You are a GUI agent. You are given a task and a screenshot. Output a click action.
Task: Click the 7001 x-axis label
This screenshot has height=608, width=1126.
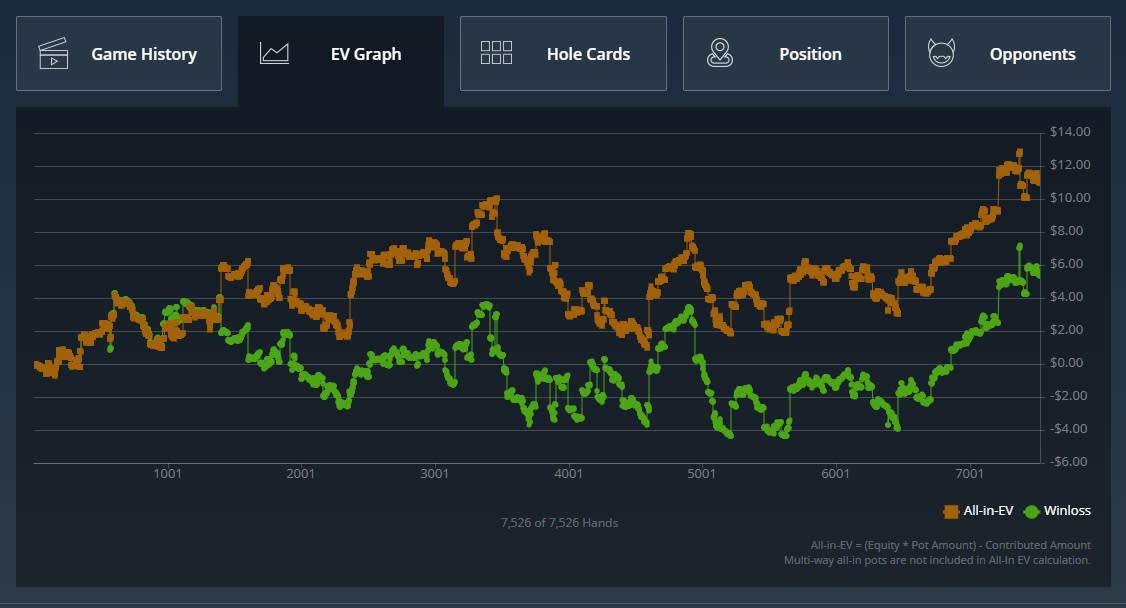969,473
